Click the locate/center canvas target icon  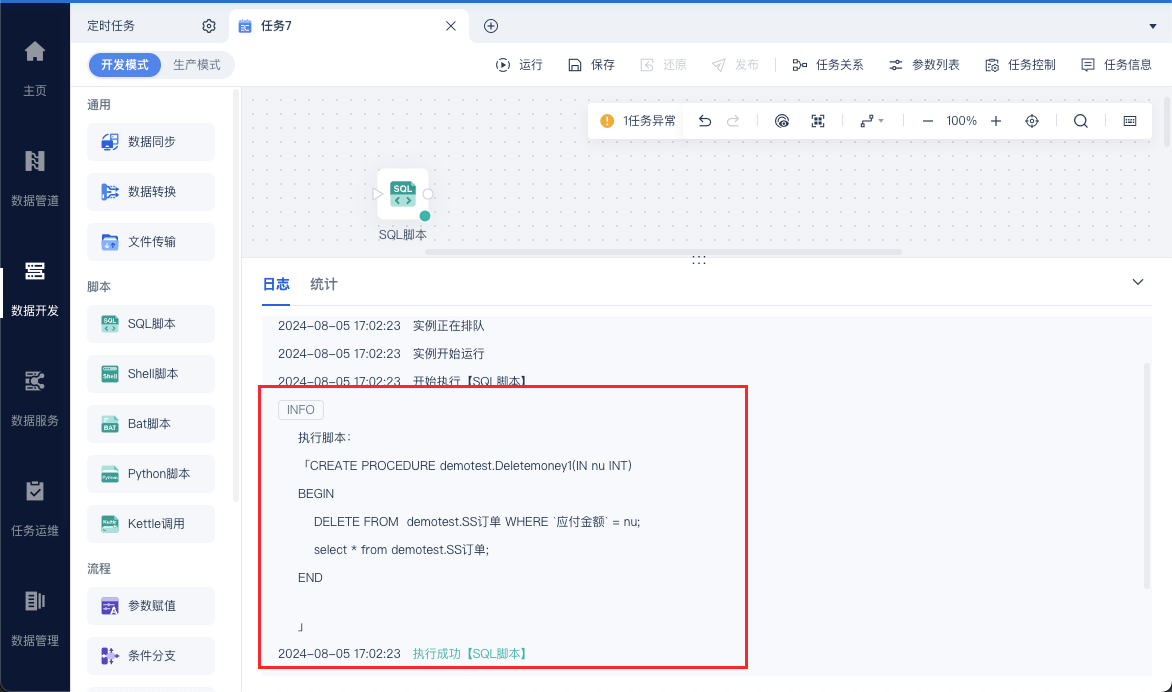(1031, 121)
